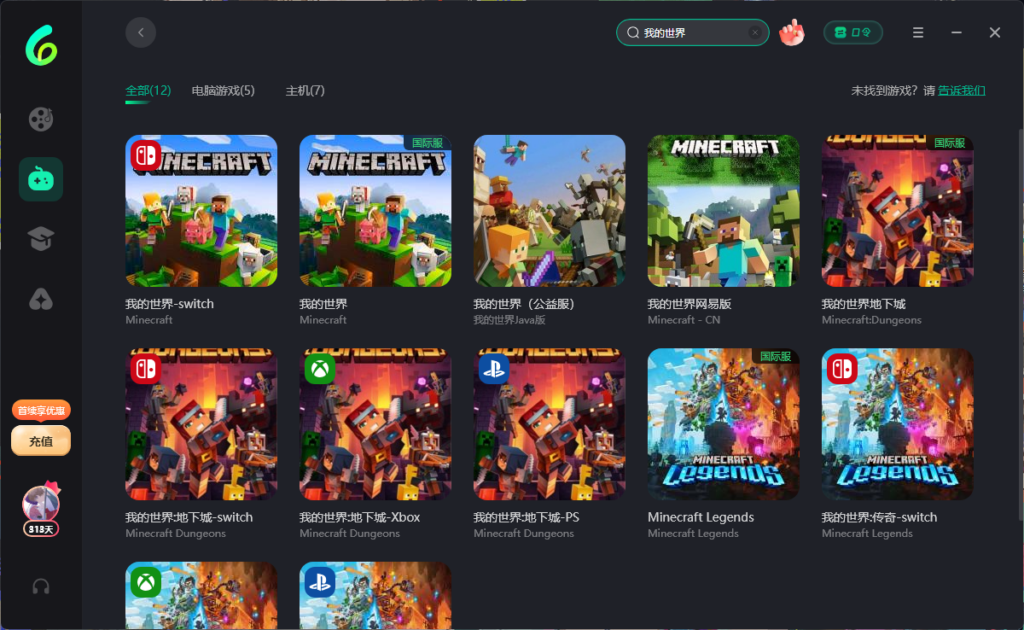Open the 我的世界:地下城-switch cover
Image resolution: width=1024 pixels, height=630 pixels.
point(201,424)
